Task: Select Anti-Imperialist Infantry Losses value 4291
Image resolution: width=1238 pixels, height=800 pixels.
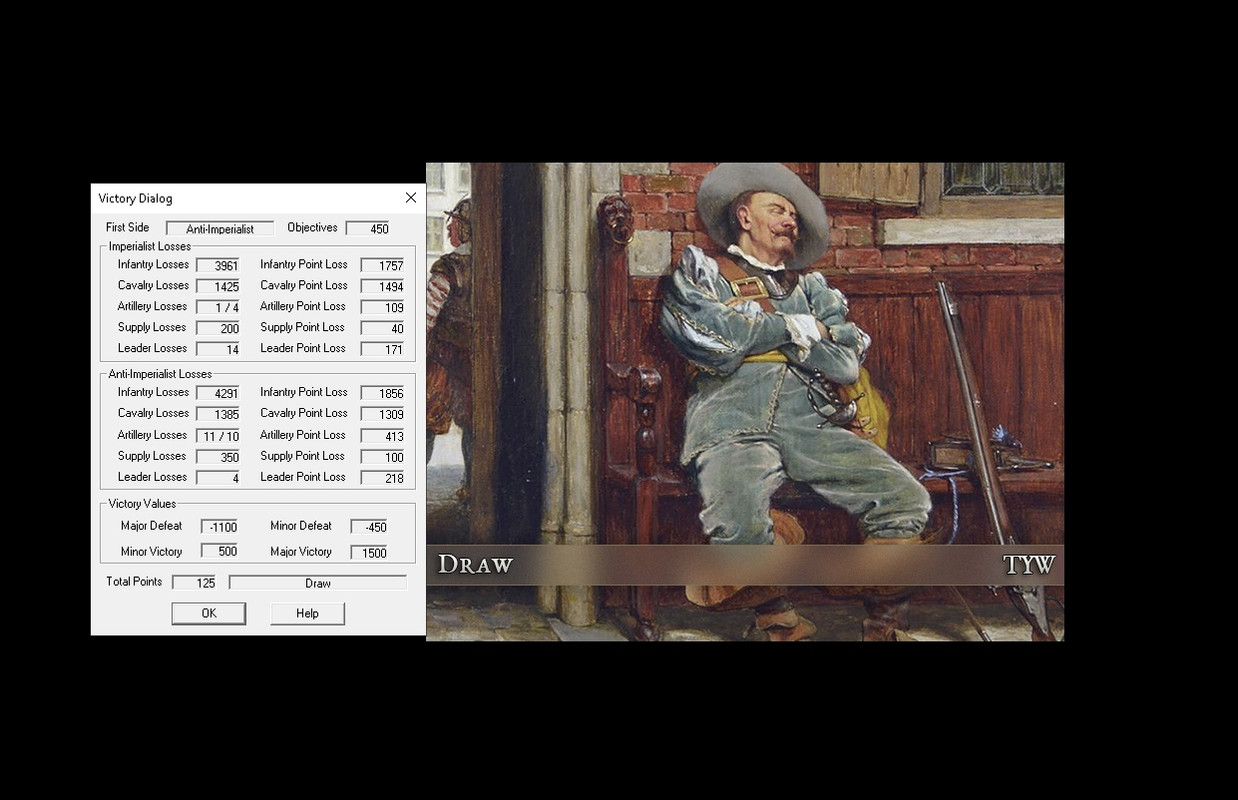Action: click(218, 394)
